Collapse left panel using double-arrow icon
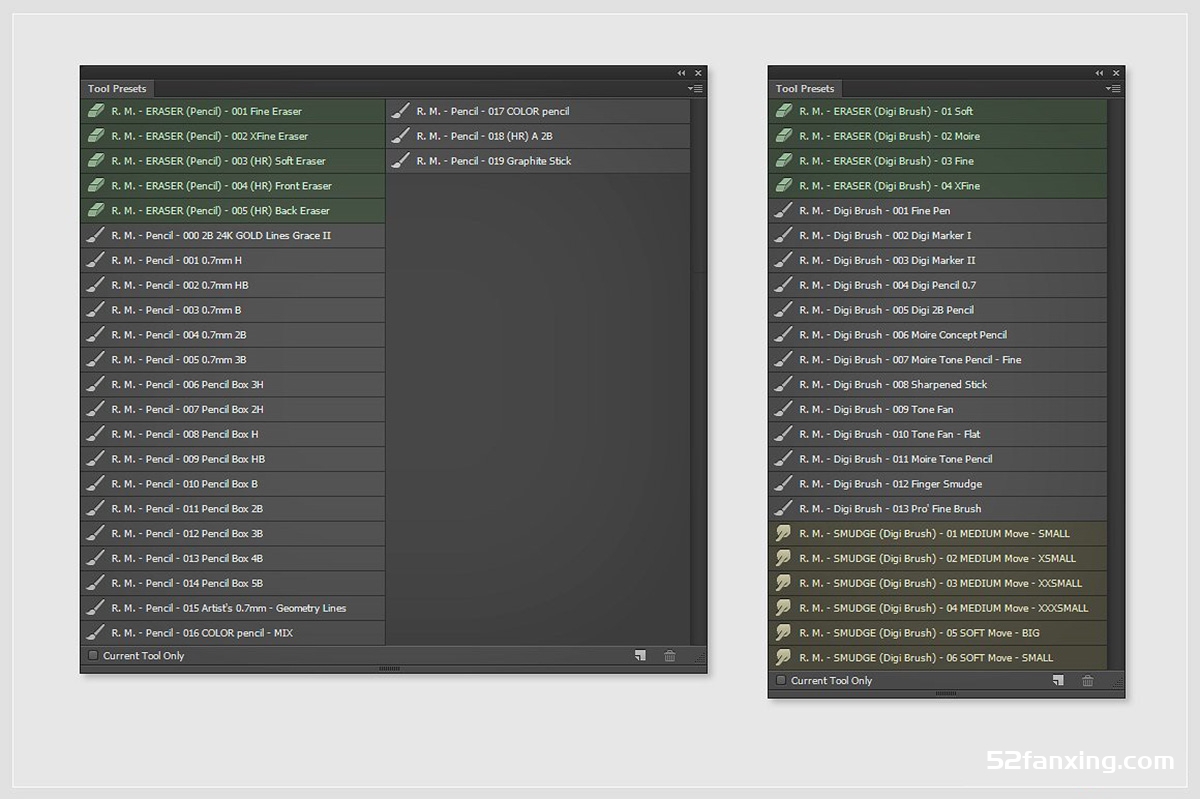Image resolution: width=1200 pixels, height=799 pixels. coord(681,73)
